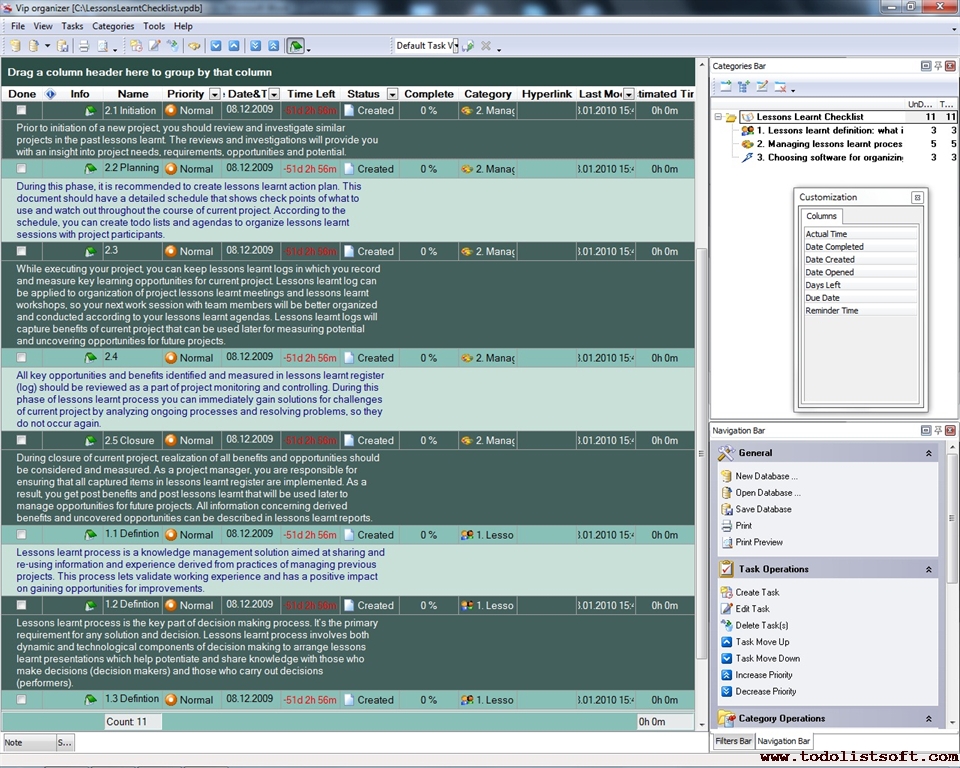Click the Edit Task pencil toolbar icon
Image resolution: width=960 pixels, height=768 pixels.
tap(155, 46)
